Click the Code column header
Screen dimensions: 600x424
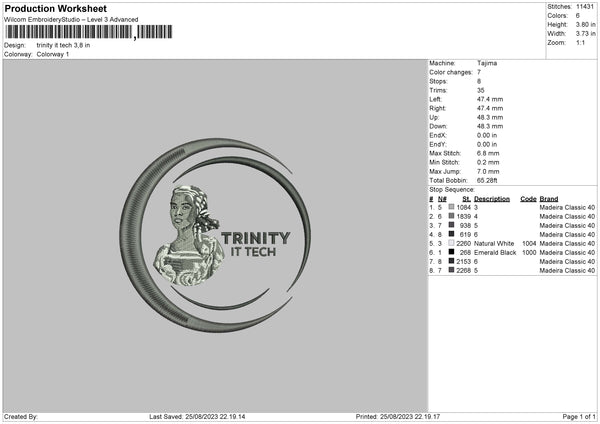click(528, 199)
